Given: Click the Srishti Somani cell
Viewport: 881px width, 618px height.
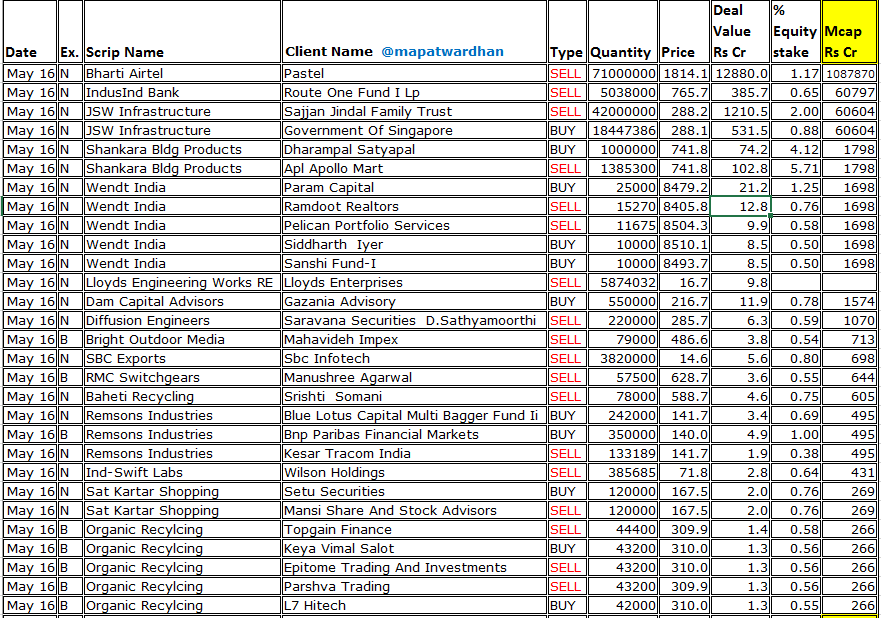Looking at the screenshot, I should 414,397.
